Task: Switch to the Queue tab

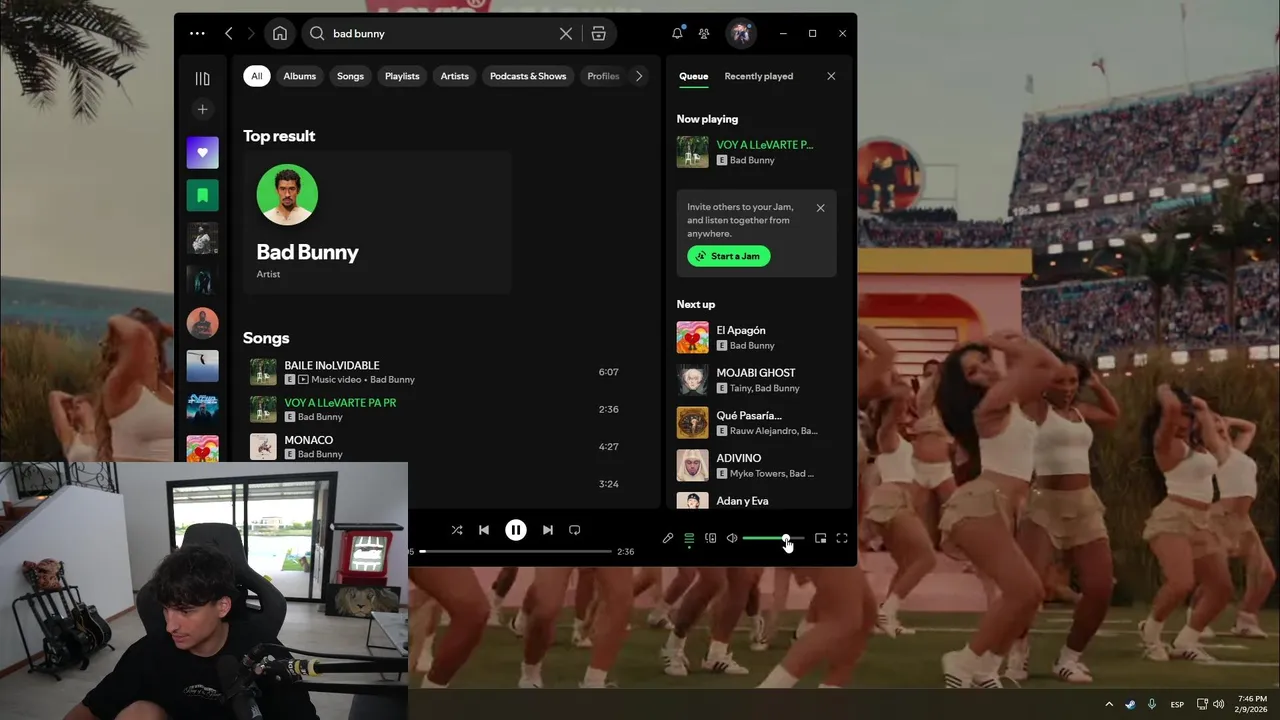Action: point(693,76)
